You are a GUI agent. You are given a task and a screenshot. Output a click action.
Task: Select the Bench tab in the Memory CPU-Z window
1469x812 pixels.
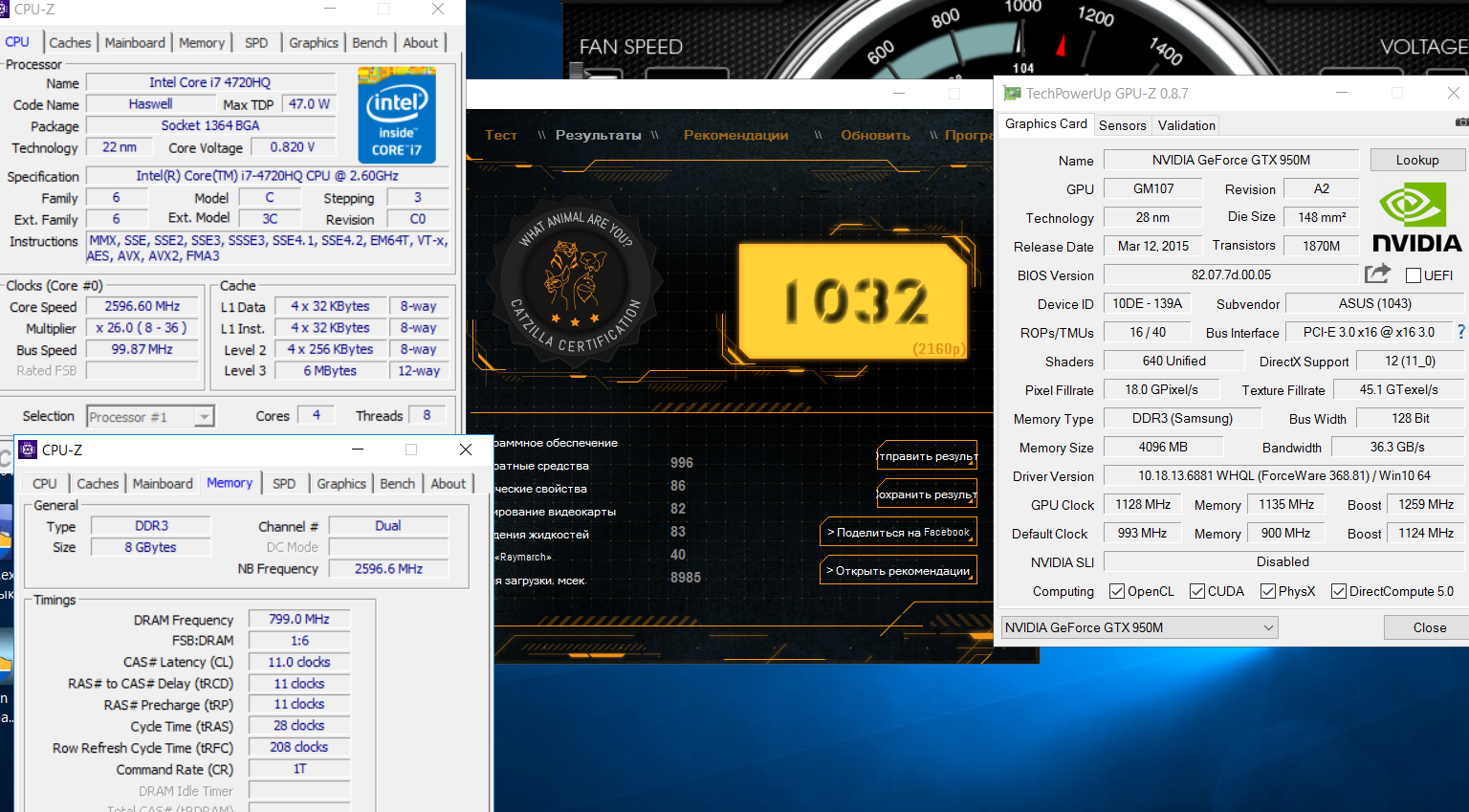pyautogui.click(x=398, y=484)
